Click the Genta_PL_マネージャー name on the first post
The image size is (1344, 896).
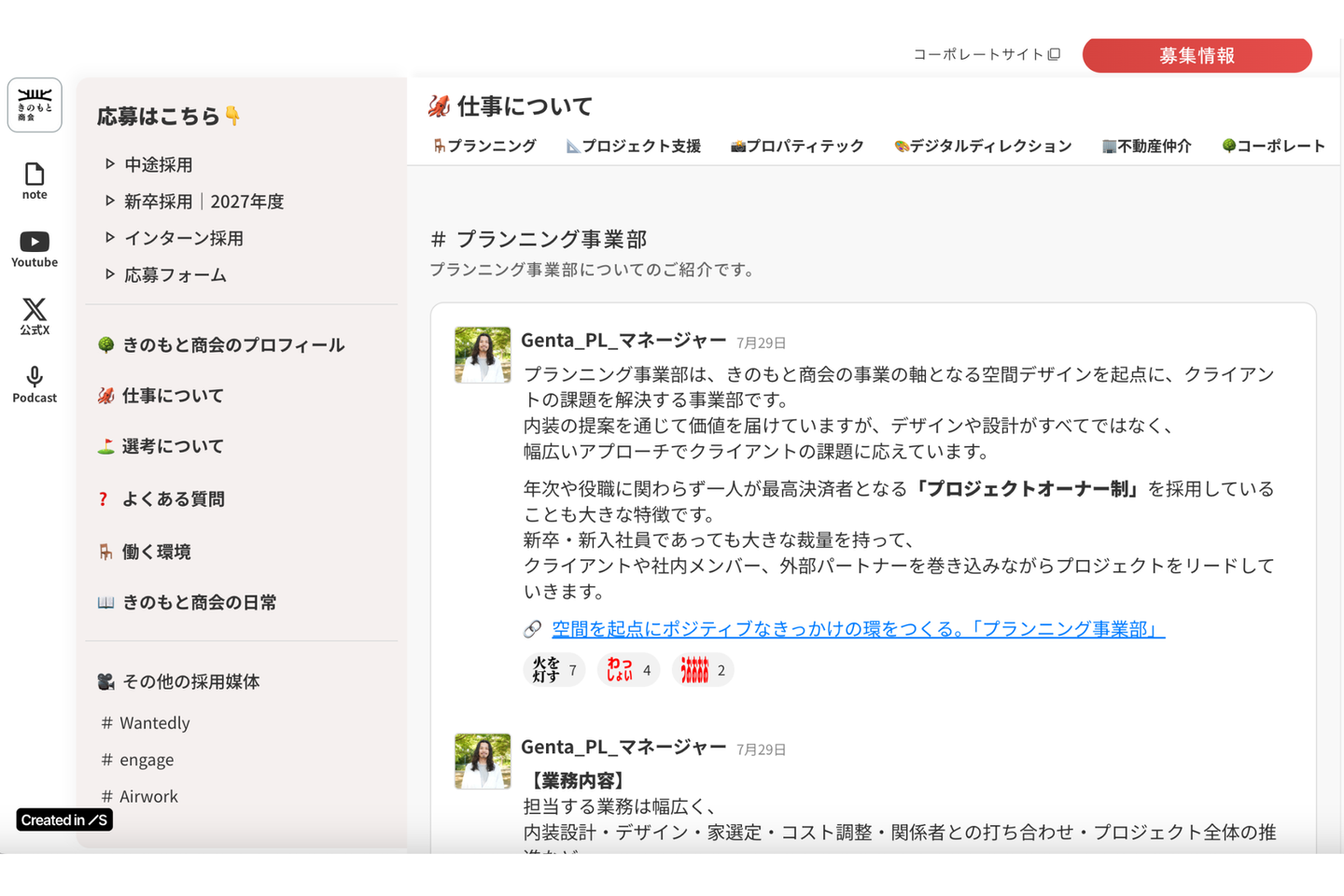[x=623, y=341]
